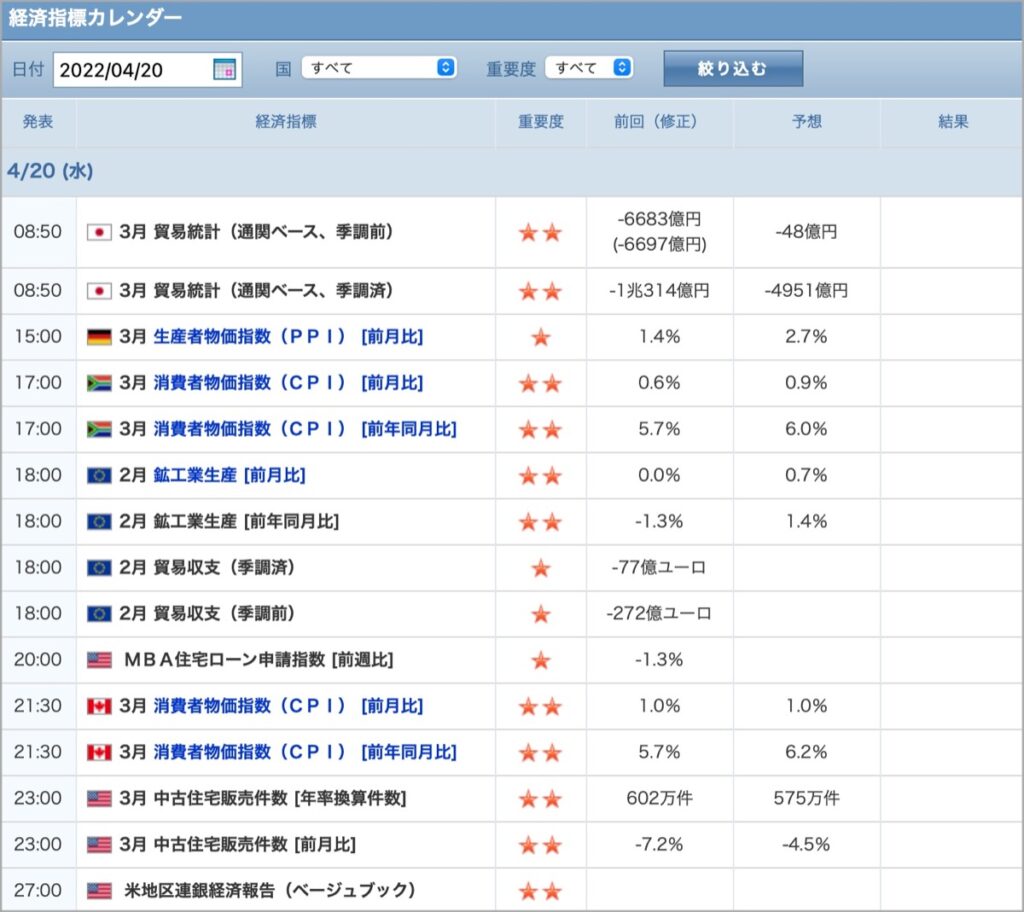Click EU flag on 貿易収支 季調済 row
Viewport: 1024px width, 912px height.
pos(99,568)
